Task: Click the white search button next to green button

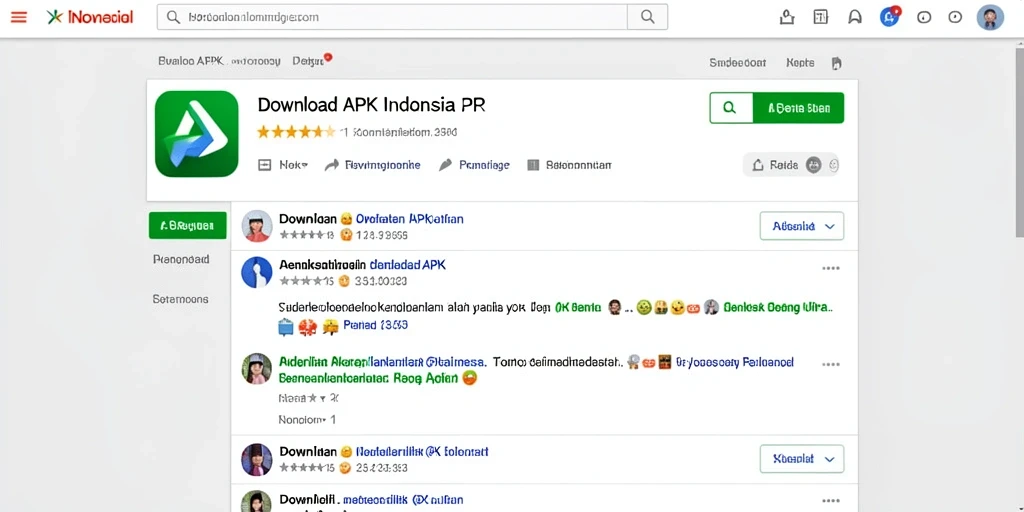Action: coord(731,108)
